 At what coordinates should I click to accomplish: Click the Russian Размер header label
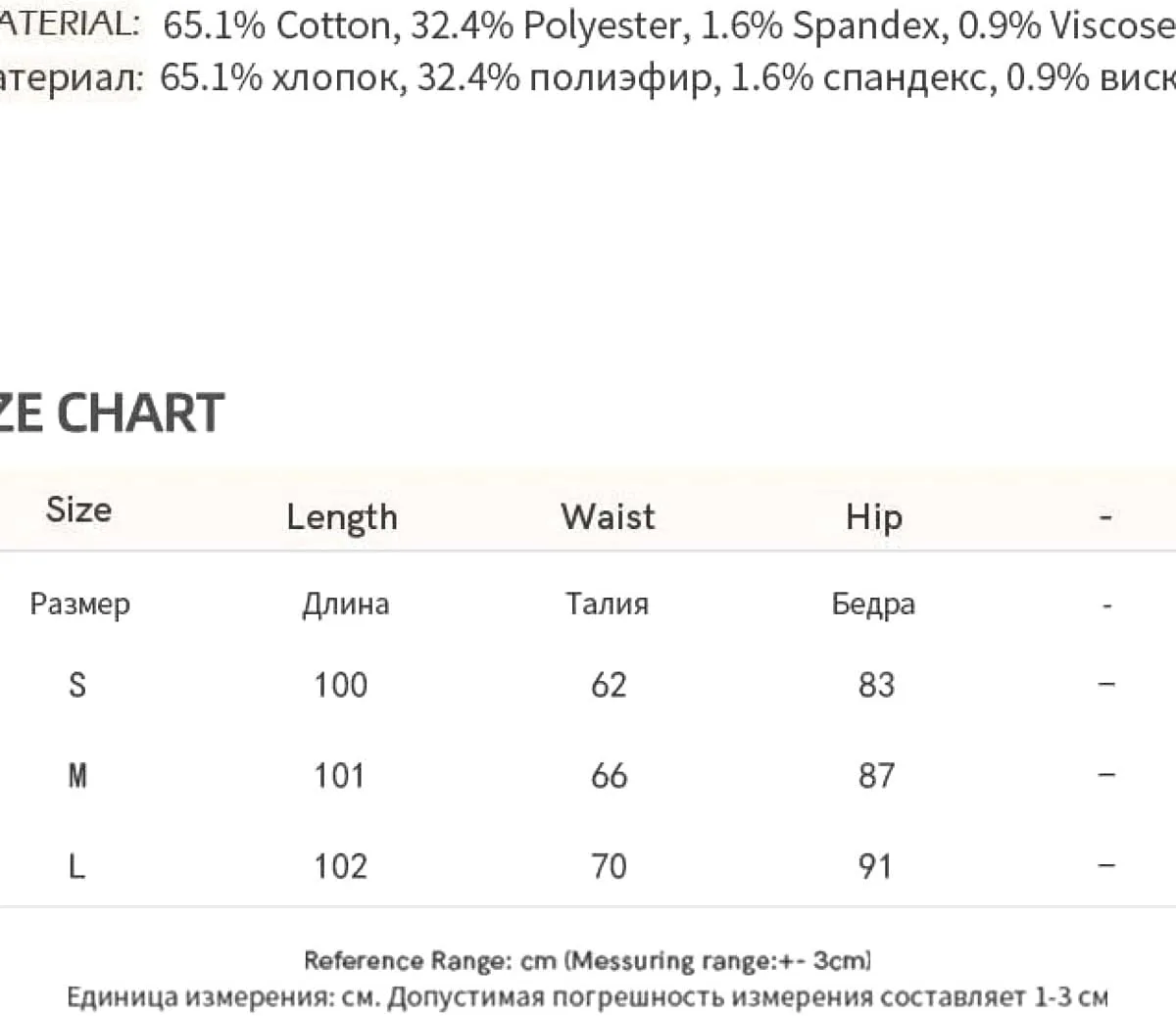click(79, 604)
